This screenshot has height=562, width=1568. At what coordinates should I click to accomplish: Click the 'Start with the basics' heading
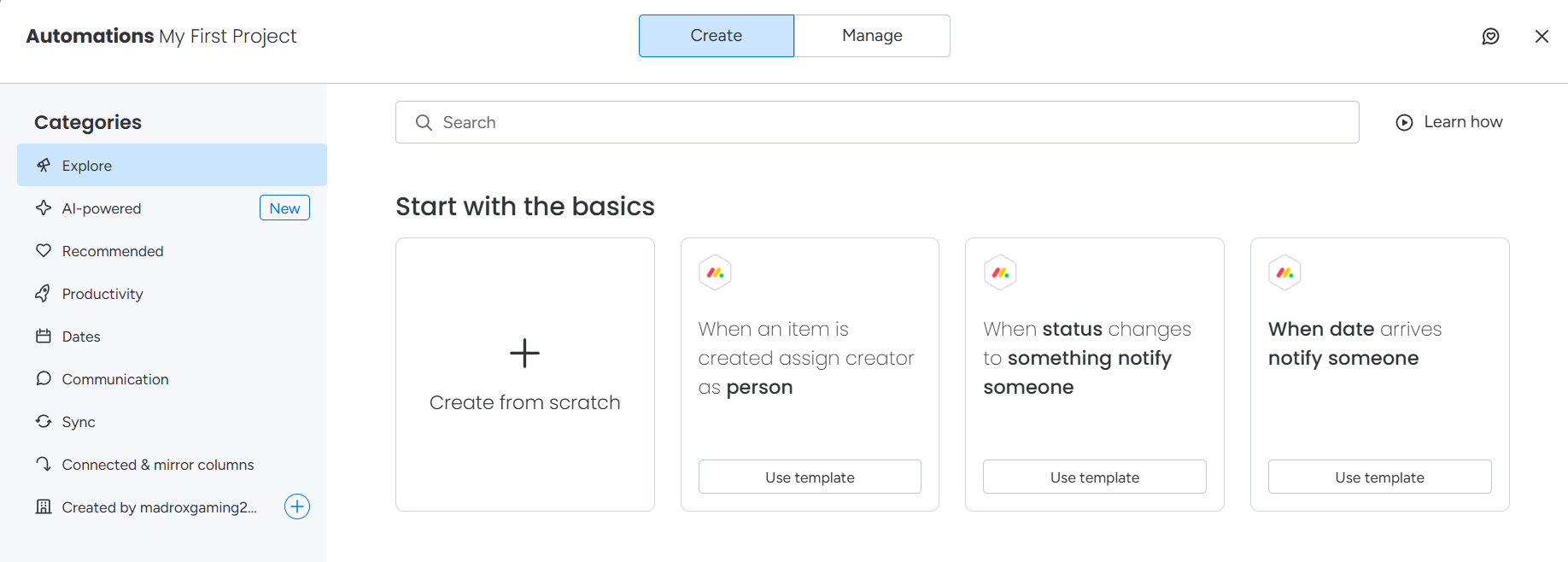525,206
